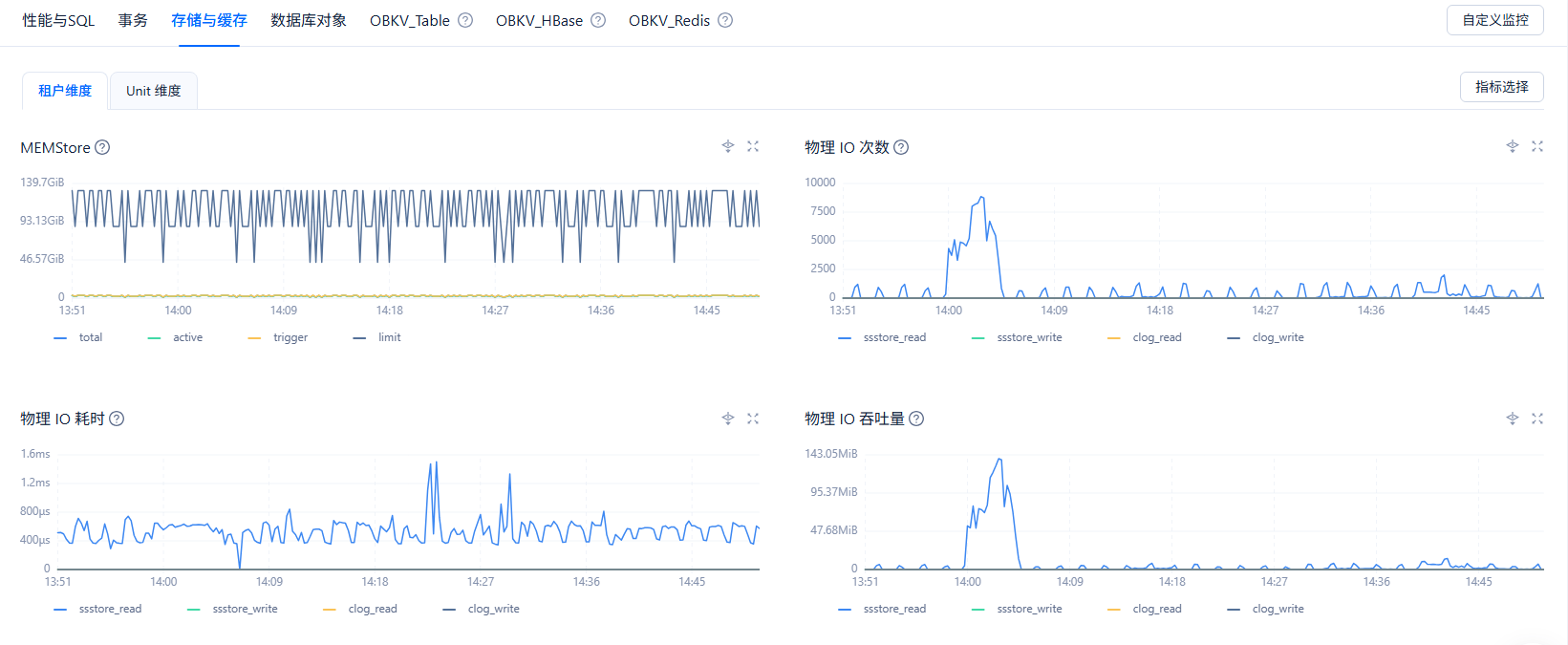Image resolution: width=1568 pixels, height=645 pixels.
Task: Open the 数据库对象 tab
Action: [x=309, y=20]
